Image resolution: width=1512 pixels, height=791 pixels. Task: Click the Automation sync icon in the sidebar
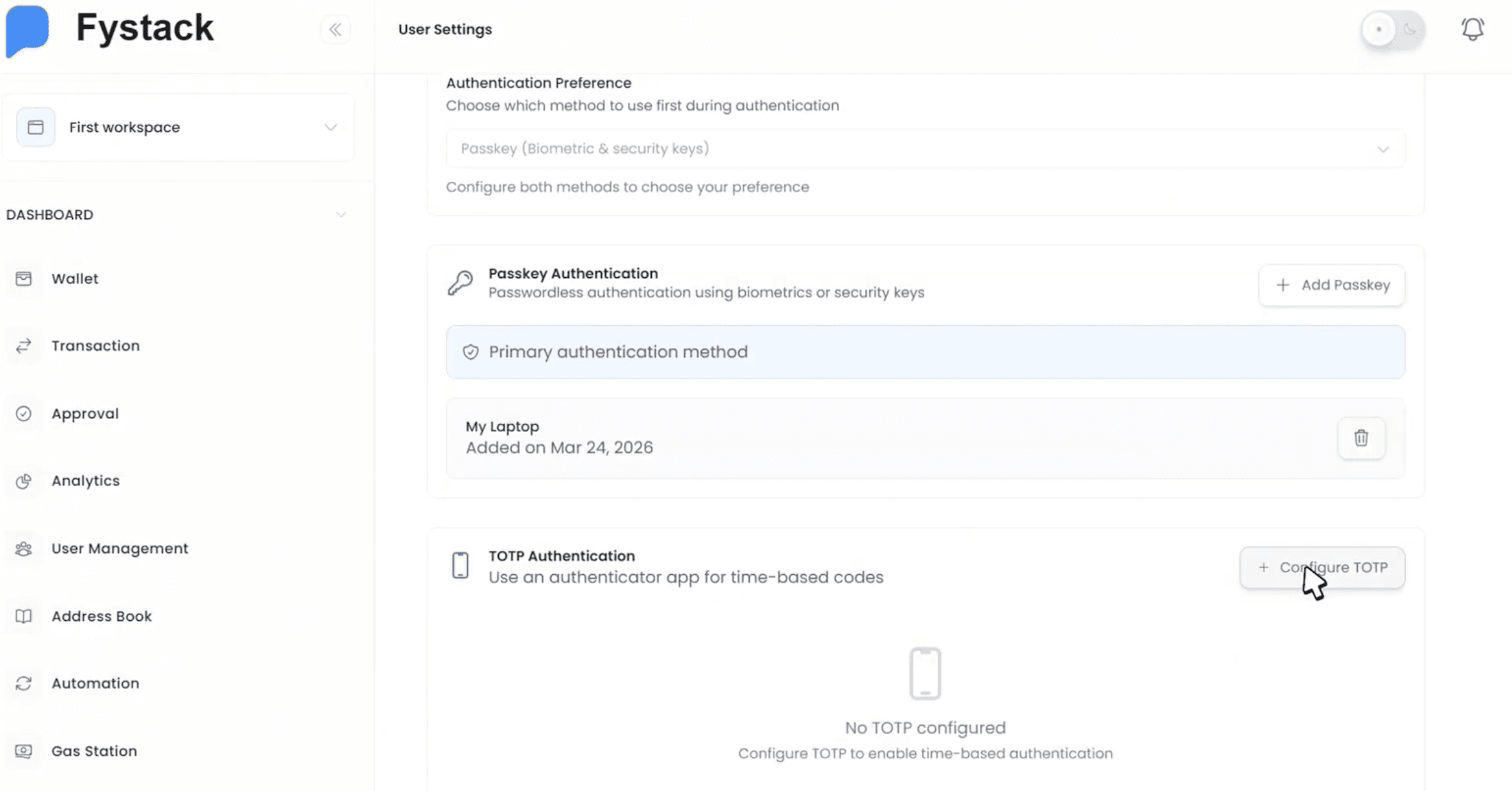[x=24, y=683]
